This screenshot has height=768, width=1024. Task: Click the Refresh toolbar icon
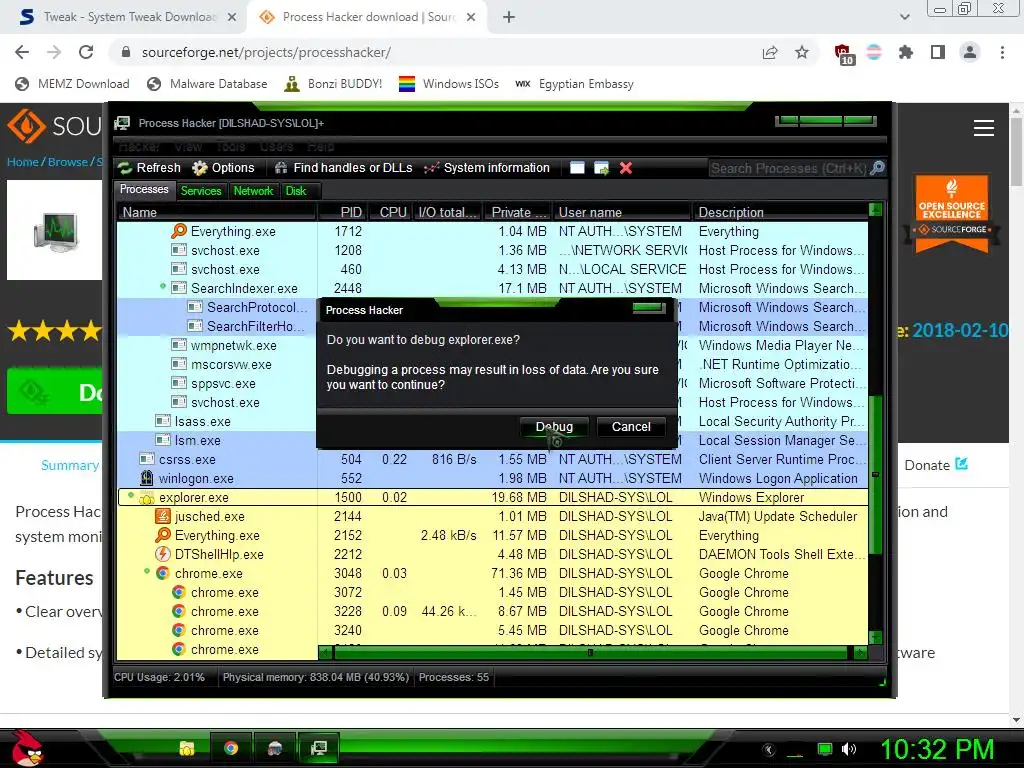[125, 168]
